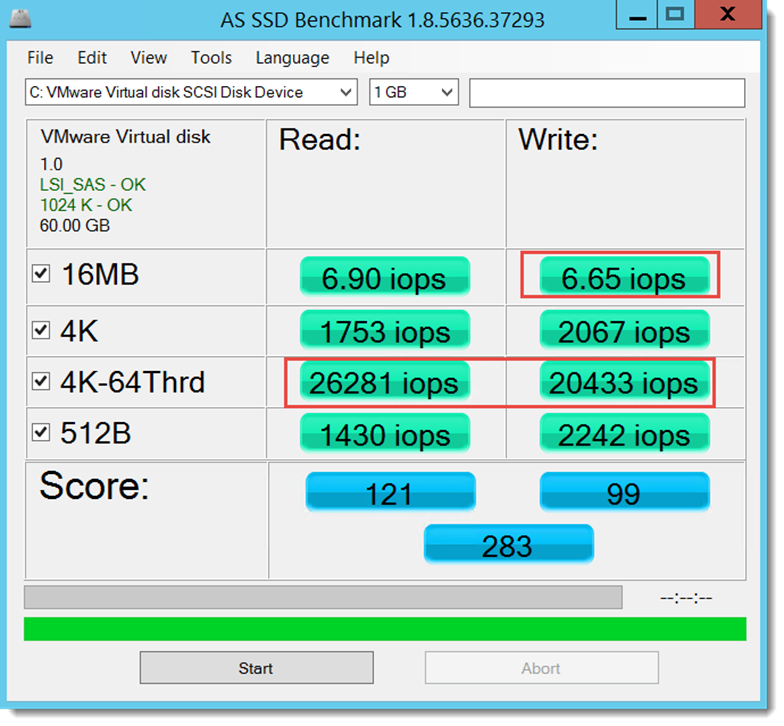
Task: Uncheck the 16MB test checkbox
Action: [x=41, y=274]
